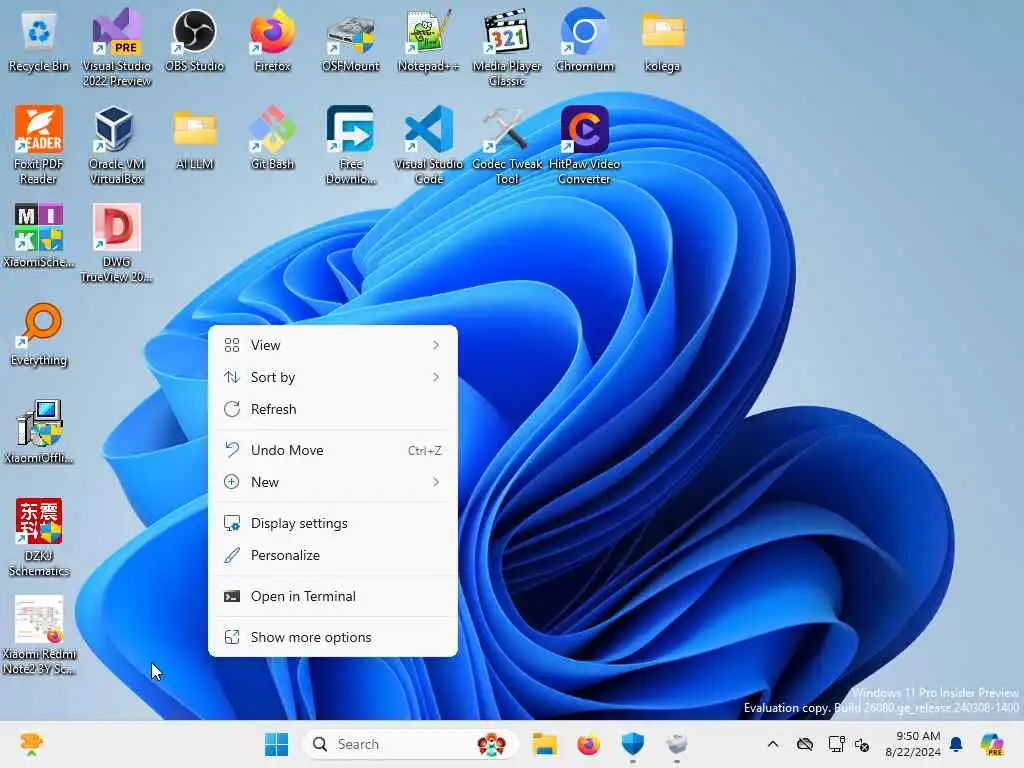Expand the View submenu in context menu
Viewport: 1024px width, 768px height.
332,345
